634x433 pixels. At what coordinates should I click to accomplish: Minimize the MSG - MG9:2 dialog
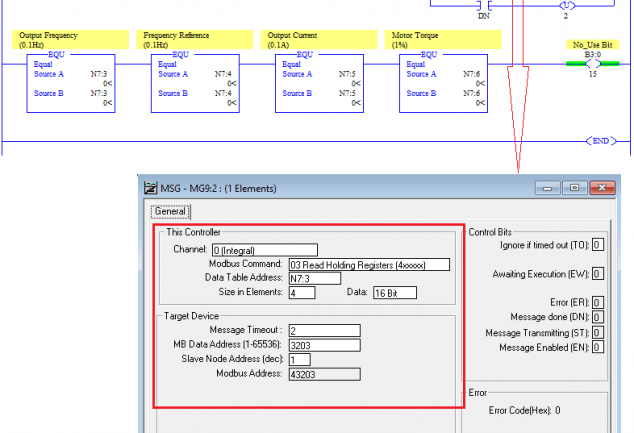(547, 188)
